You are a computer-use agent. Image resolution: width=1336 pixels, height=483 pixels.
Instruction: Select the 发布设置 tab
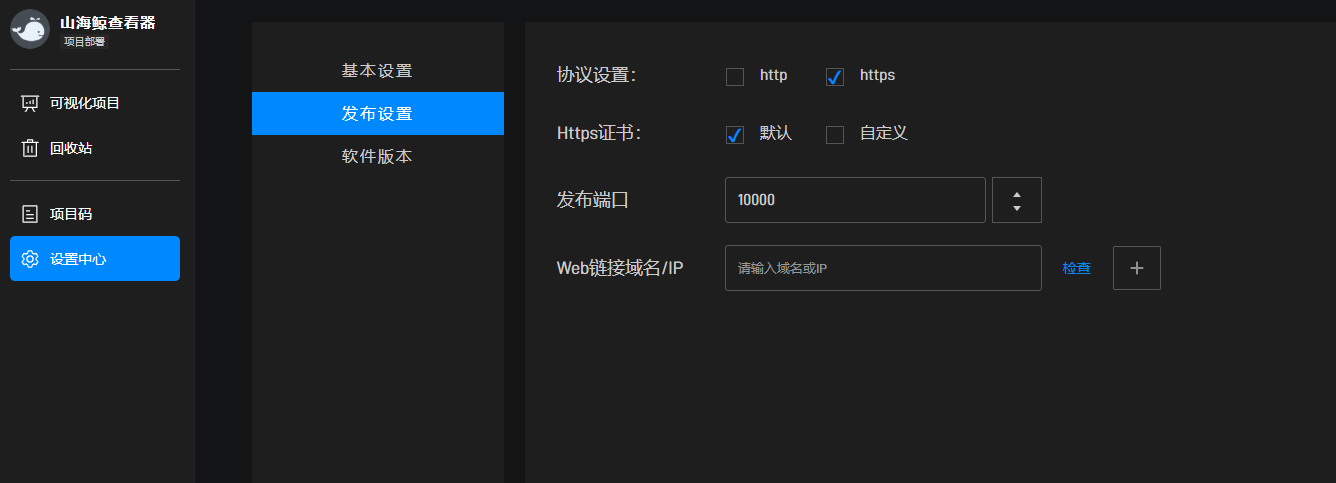[377, 113]
